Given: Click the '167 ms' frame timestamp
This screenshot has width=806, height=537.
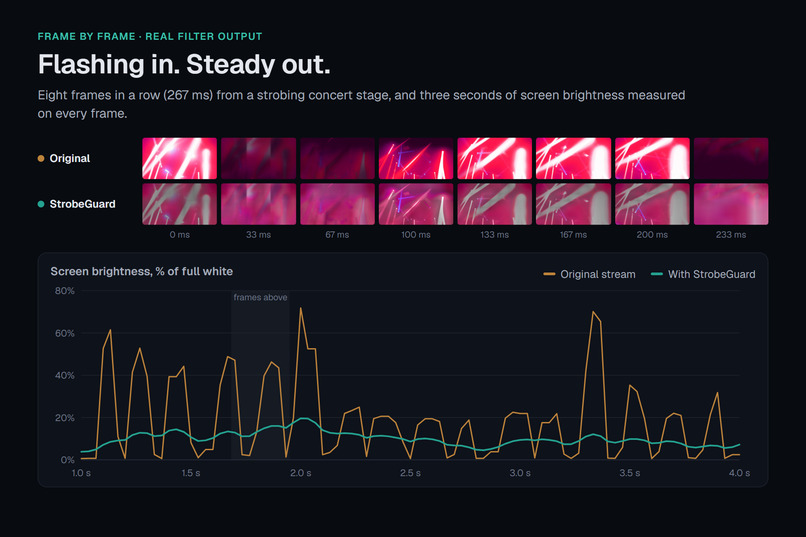Looking at the screenshot, I should pyautogui.click(x=574, y=235).
